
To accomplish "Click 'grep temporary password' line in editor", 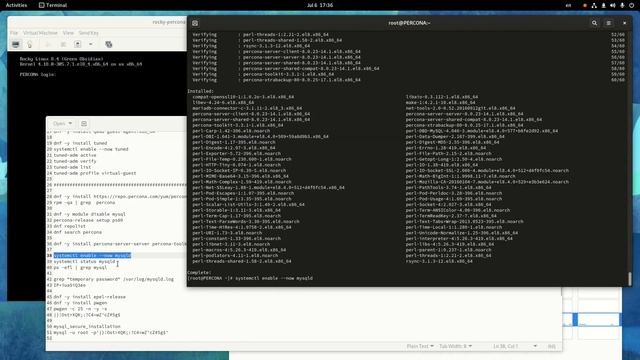I will tap(113, 279).
